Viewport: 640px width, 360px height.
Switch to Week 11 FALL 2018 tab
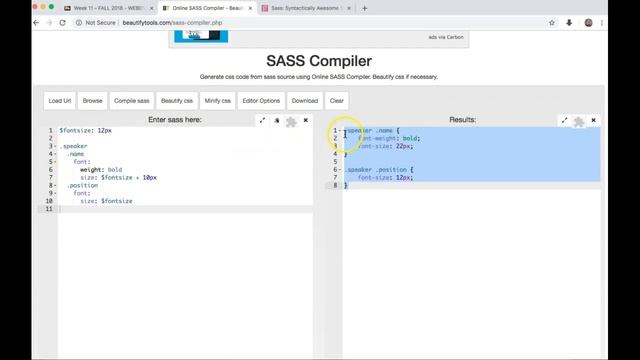pyautogui.click(x=109, y=8)
